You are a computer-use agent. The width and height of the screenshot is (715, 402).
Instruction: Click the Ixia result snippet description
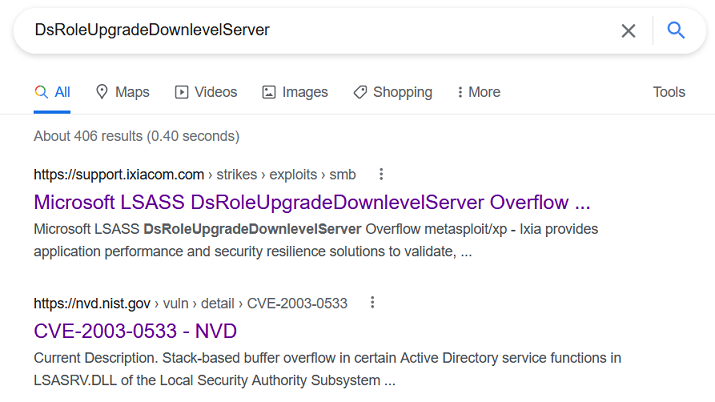(x=316, y=240)
